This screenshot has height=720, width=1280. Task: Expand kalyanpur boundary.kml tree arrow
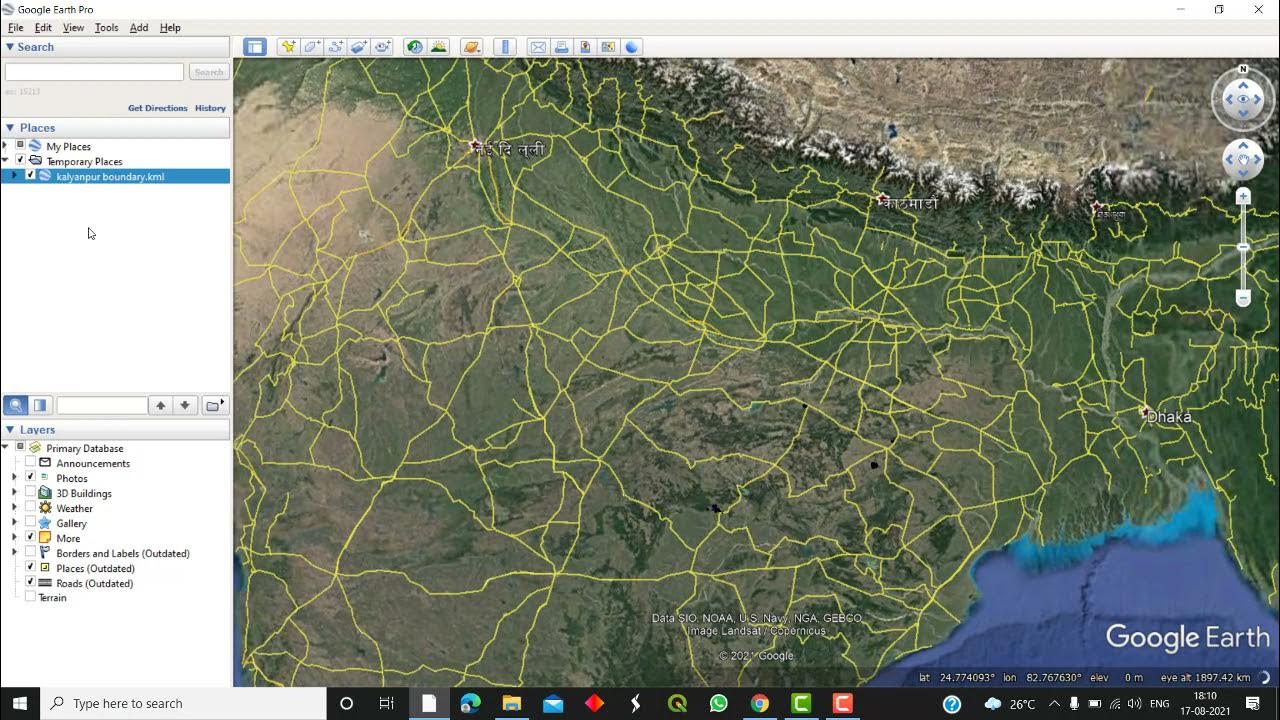pyautogui.click(x=14, y=176)
